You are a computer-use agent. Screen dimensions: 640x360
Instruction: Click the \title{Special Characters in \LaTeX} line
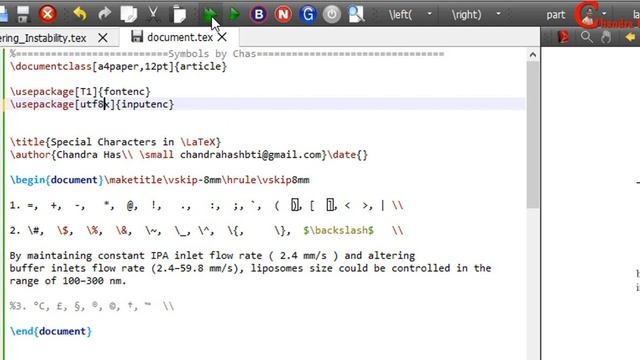pyautogui.click(x=116, y=142)
